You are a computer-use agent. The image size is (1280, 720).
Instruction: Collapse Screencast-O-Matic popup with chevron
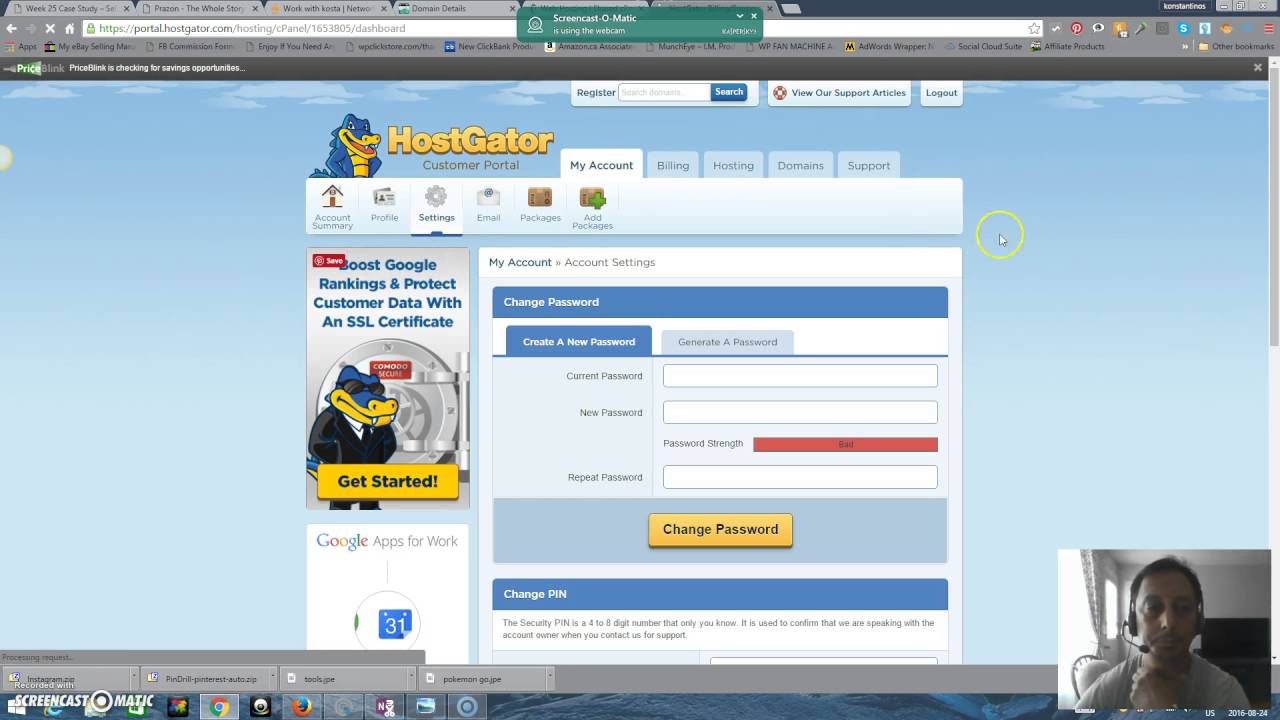(740, 16)
